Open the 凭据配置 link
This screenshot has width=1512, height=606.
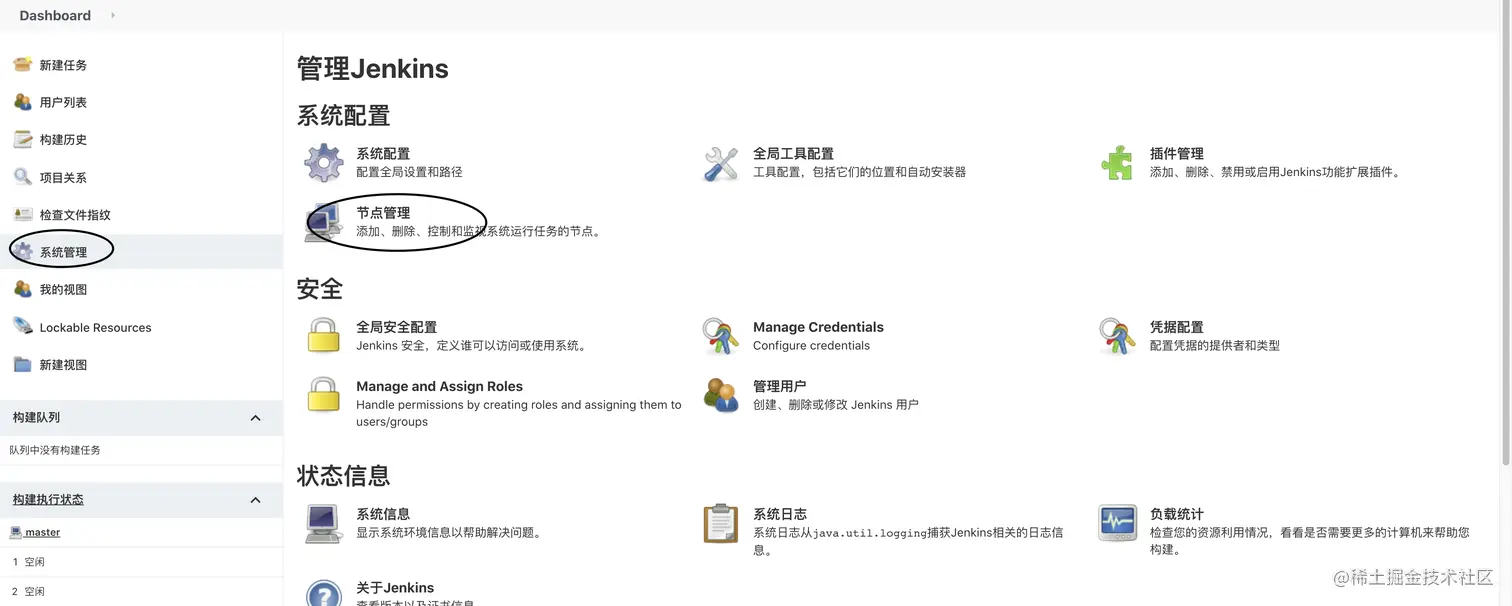(1176, 327)
